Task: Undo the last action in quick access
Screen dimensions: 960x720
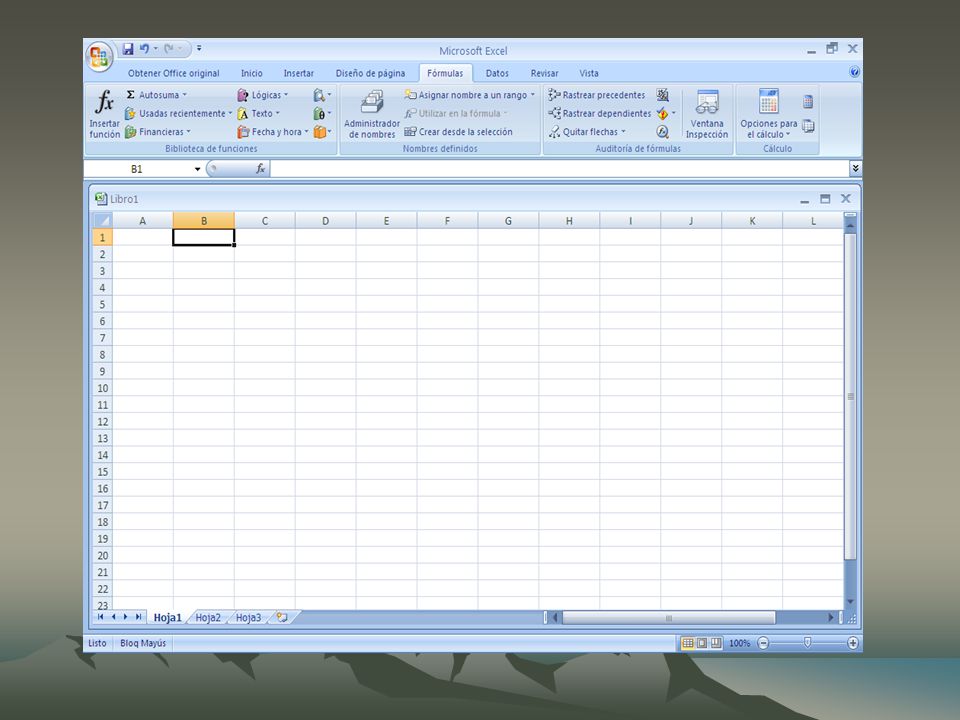Action: [144, 49]
